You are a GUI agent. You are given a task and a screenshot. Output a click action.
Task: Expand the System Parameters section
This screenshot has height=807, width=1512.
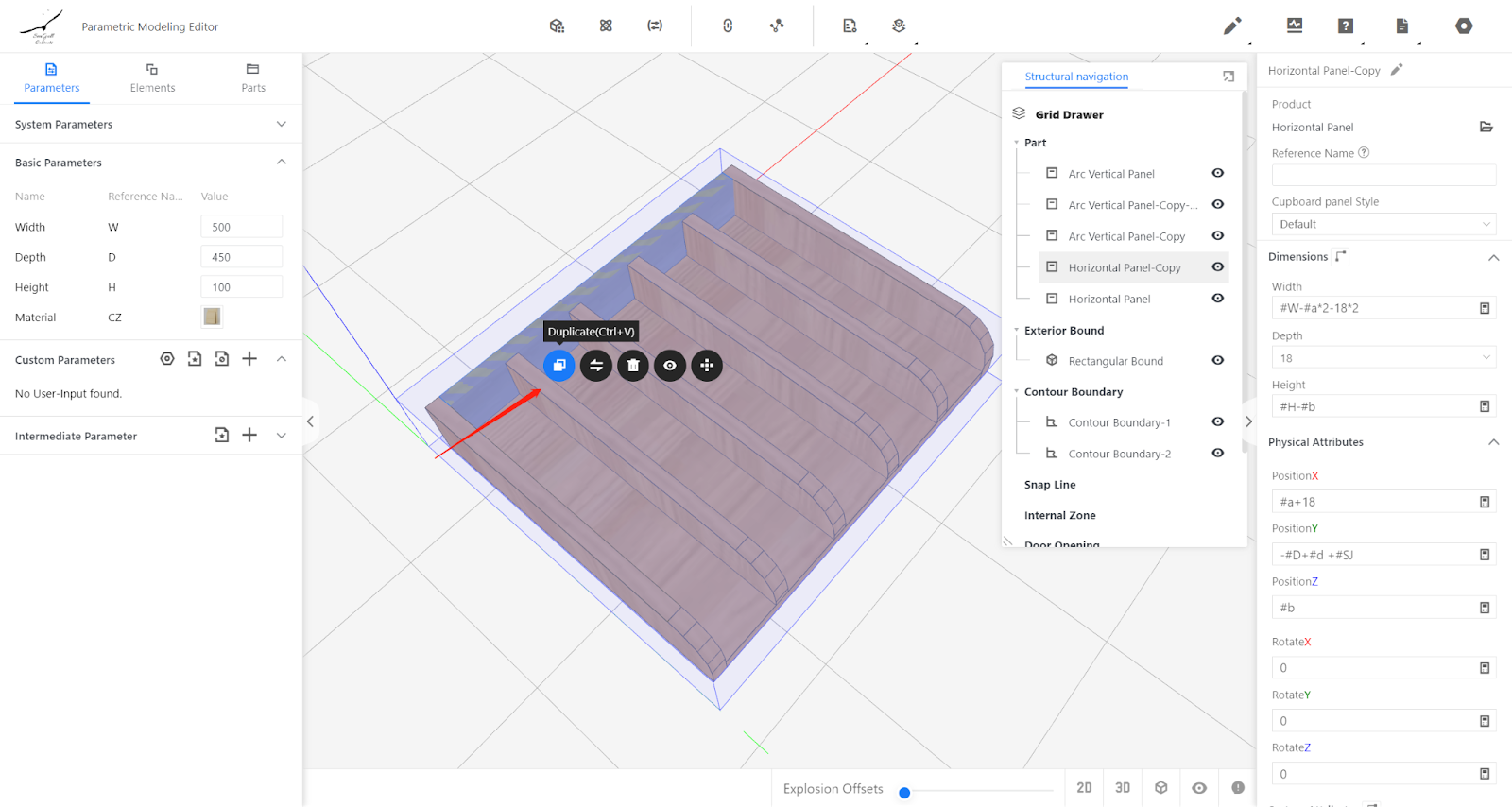281,124
